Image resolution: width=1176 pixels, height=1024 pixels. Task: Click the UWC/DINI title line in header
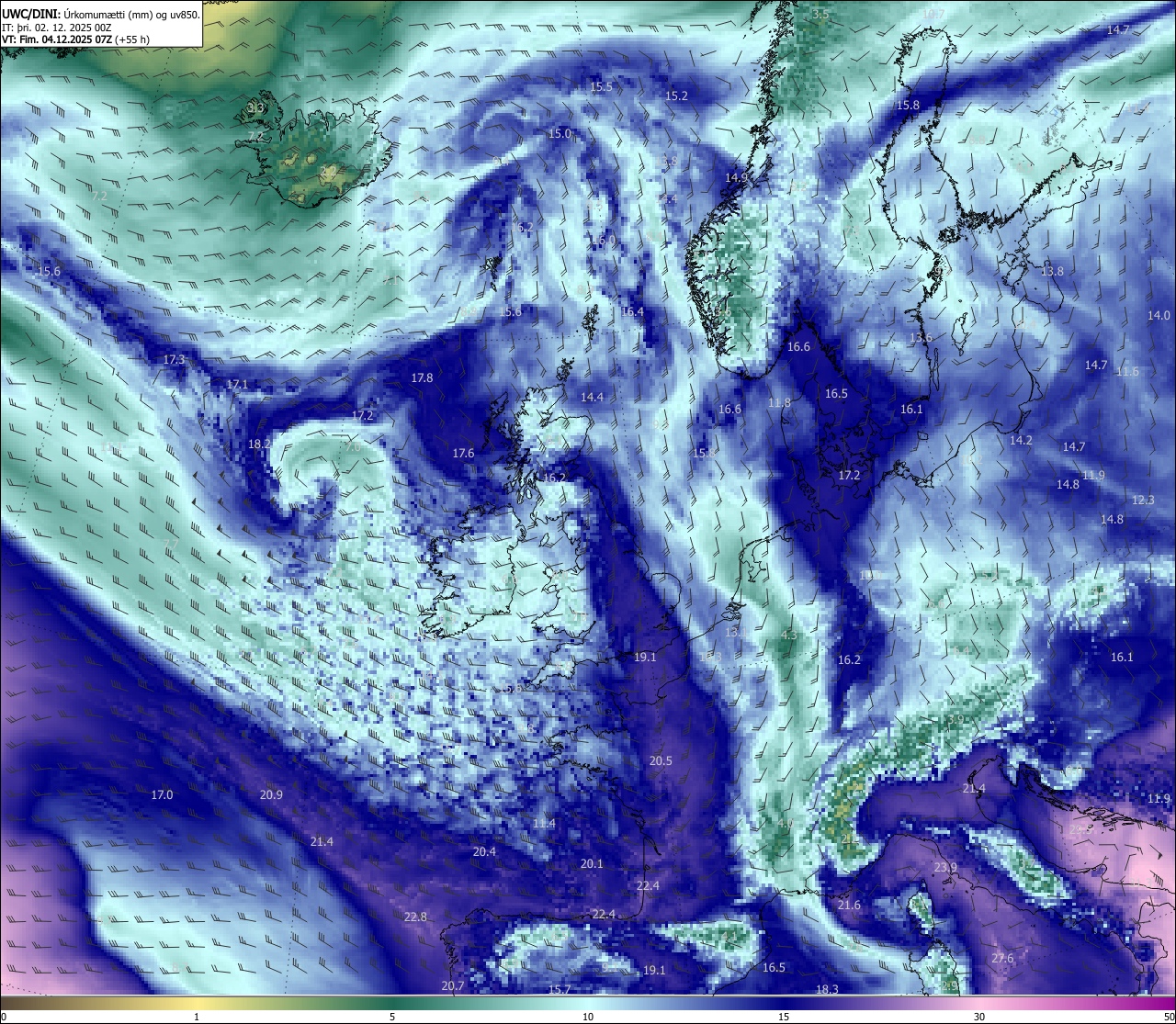coord(100,14)
